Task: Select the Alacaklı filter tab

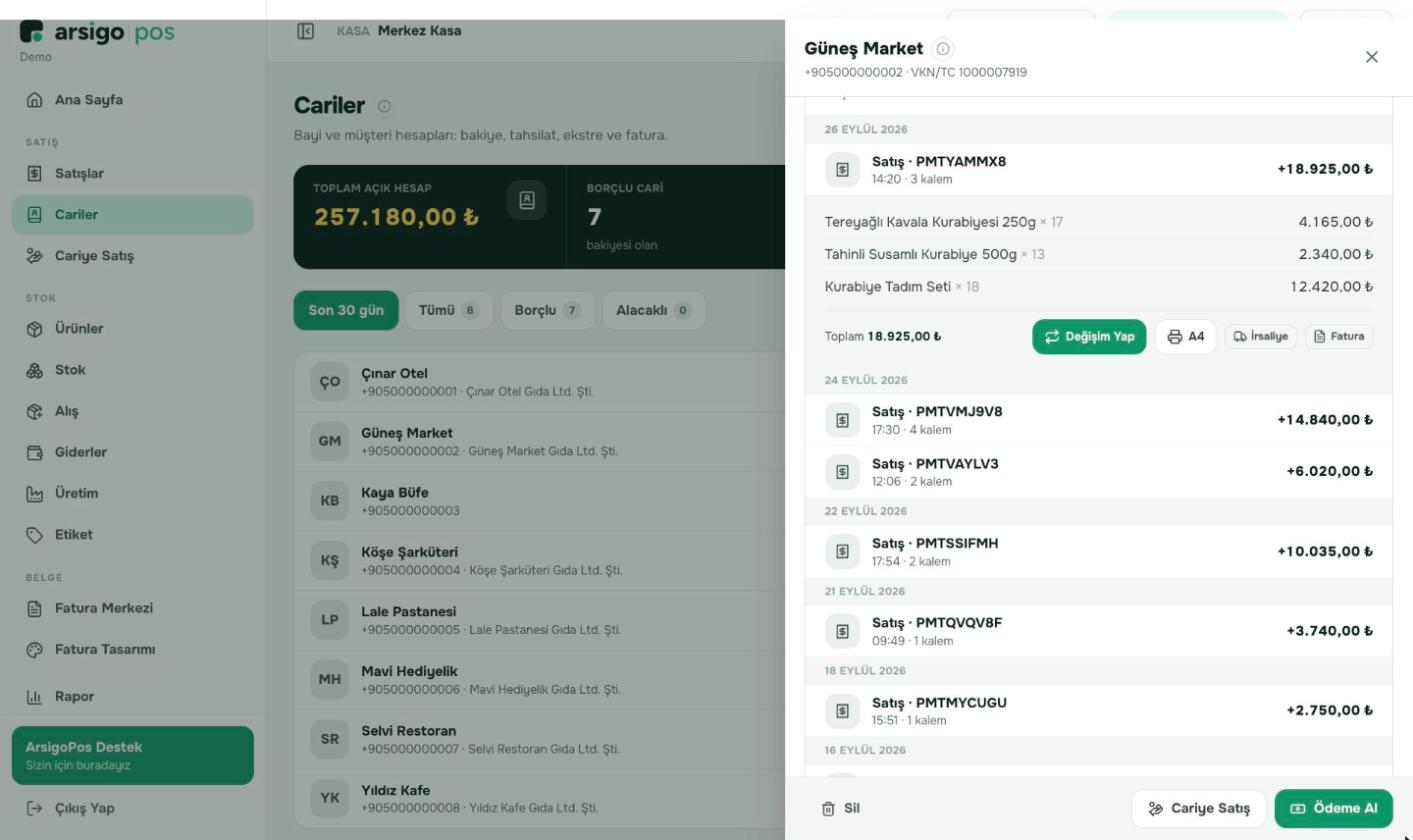Action: pos(654,310)
